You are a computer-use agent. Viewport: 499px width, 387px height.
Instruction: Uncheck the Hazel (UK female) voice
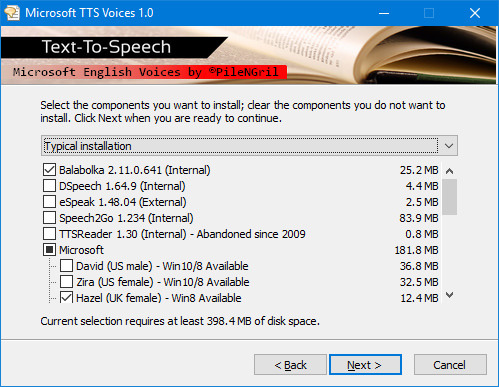point(66,297)
